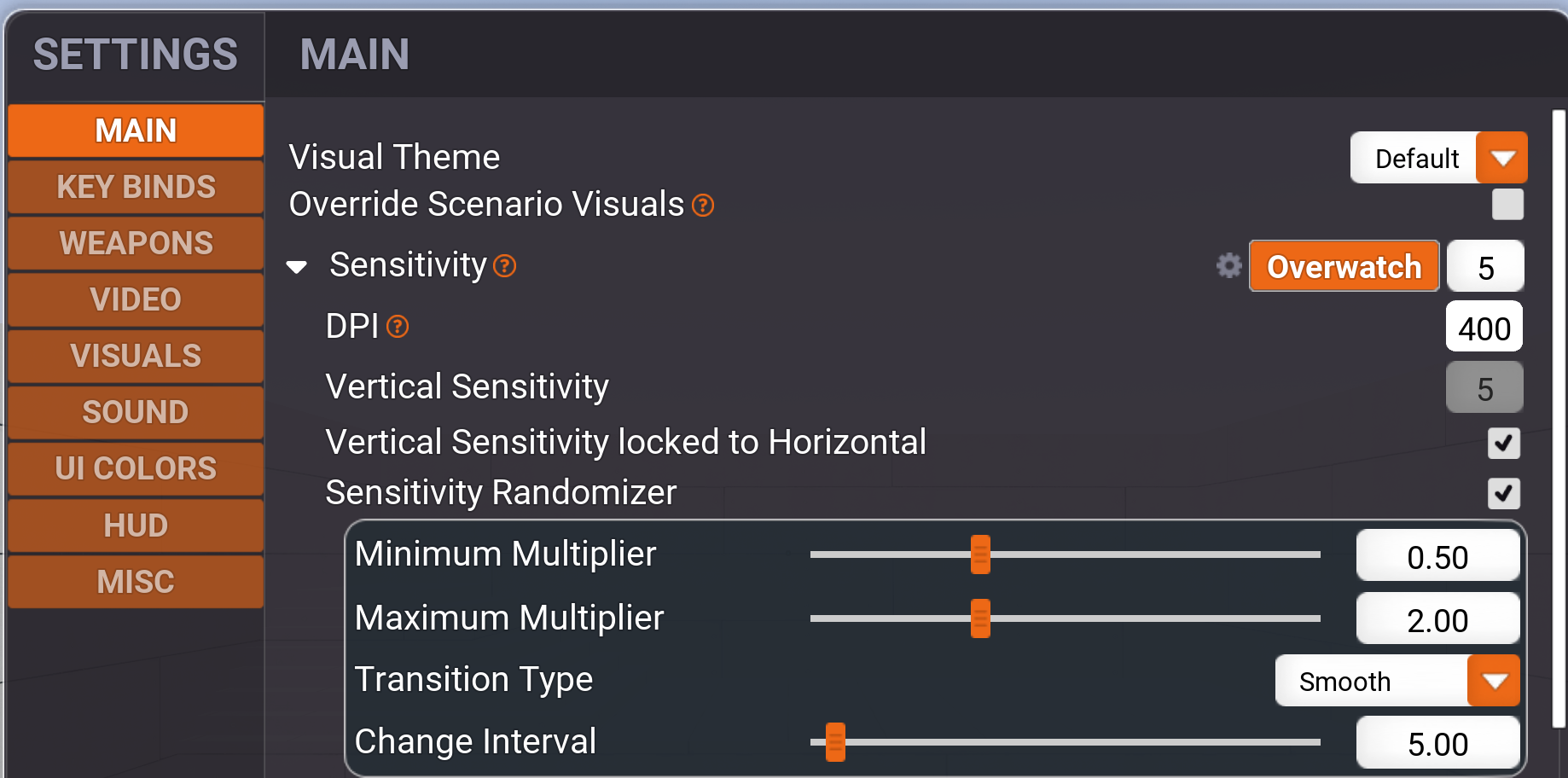1568x778 pixels.
Task: Go to the VIDEO settings tab
Action: click(136, 299)
